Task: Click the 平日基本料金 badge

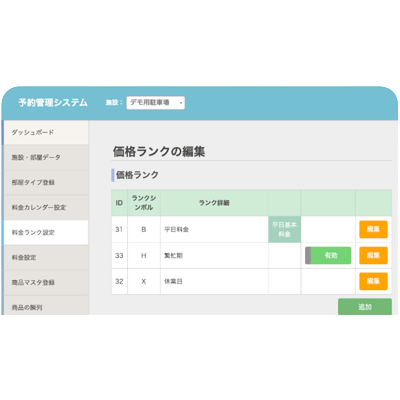Action: click(x=284, y=229)
